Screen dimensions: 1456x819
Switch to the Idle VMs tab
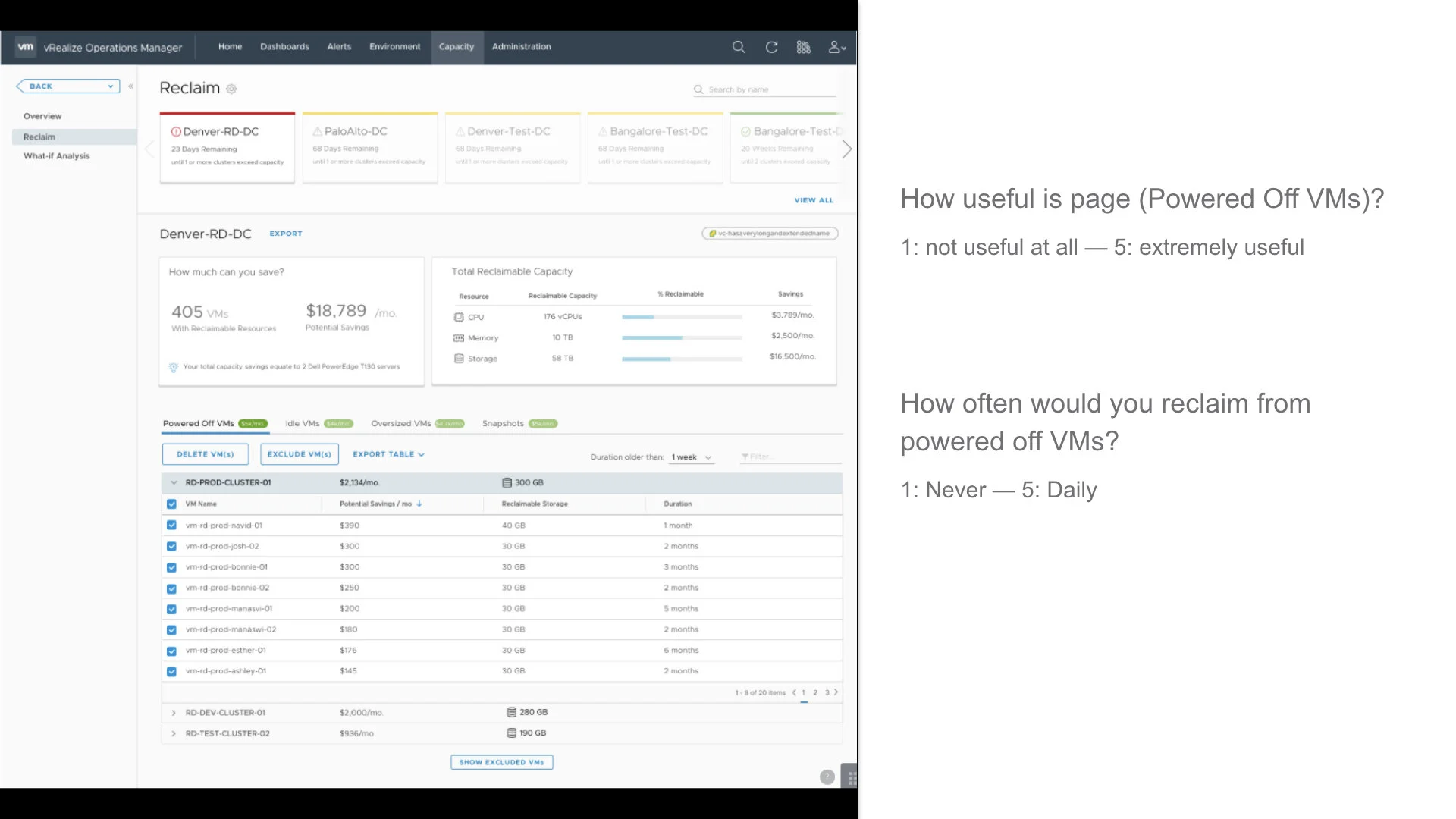303,424
